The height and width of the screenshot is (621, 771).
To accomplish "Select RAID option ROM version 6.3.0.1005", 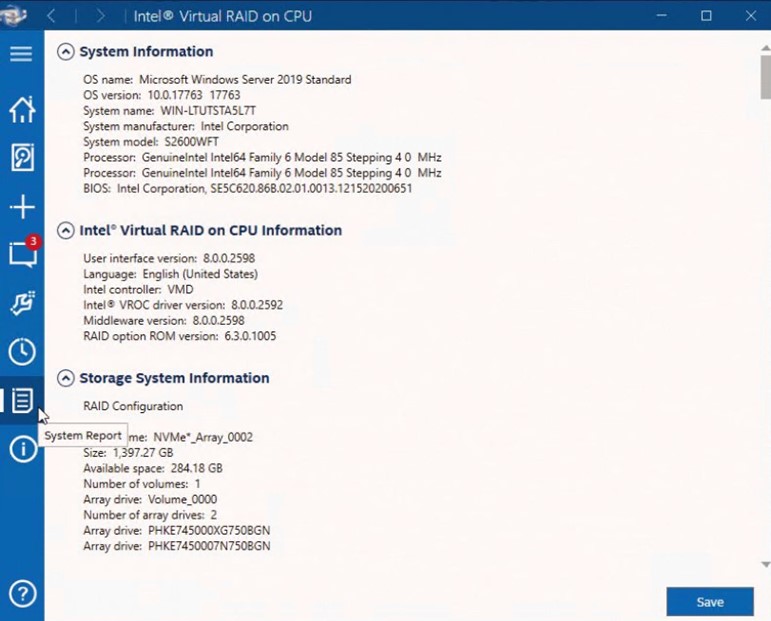I will [x=179, y=336].
